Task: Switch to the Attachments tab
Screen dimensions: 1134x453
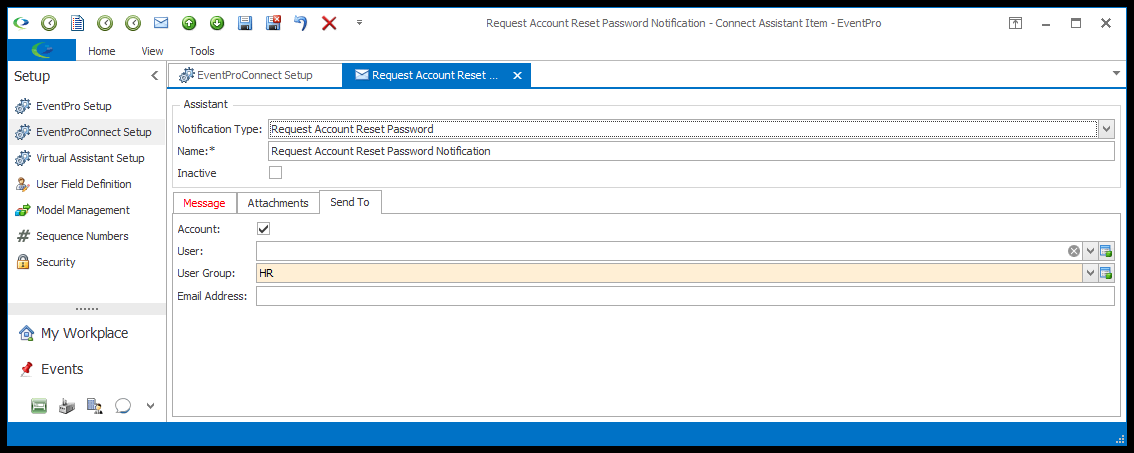Action: click(x=278, y=203)
